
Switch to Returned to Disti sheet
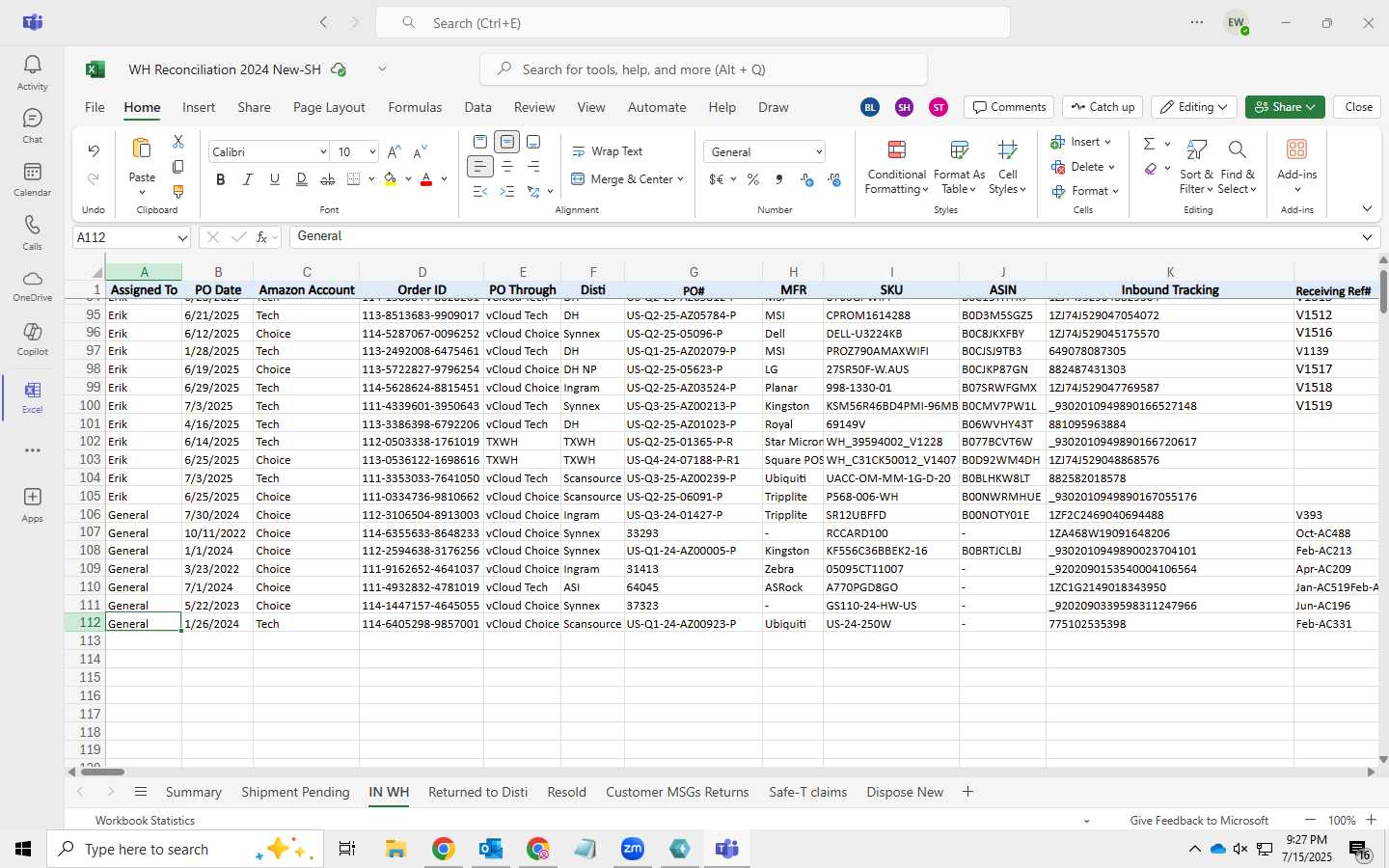coord(477,792)
